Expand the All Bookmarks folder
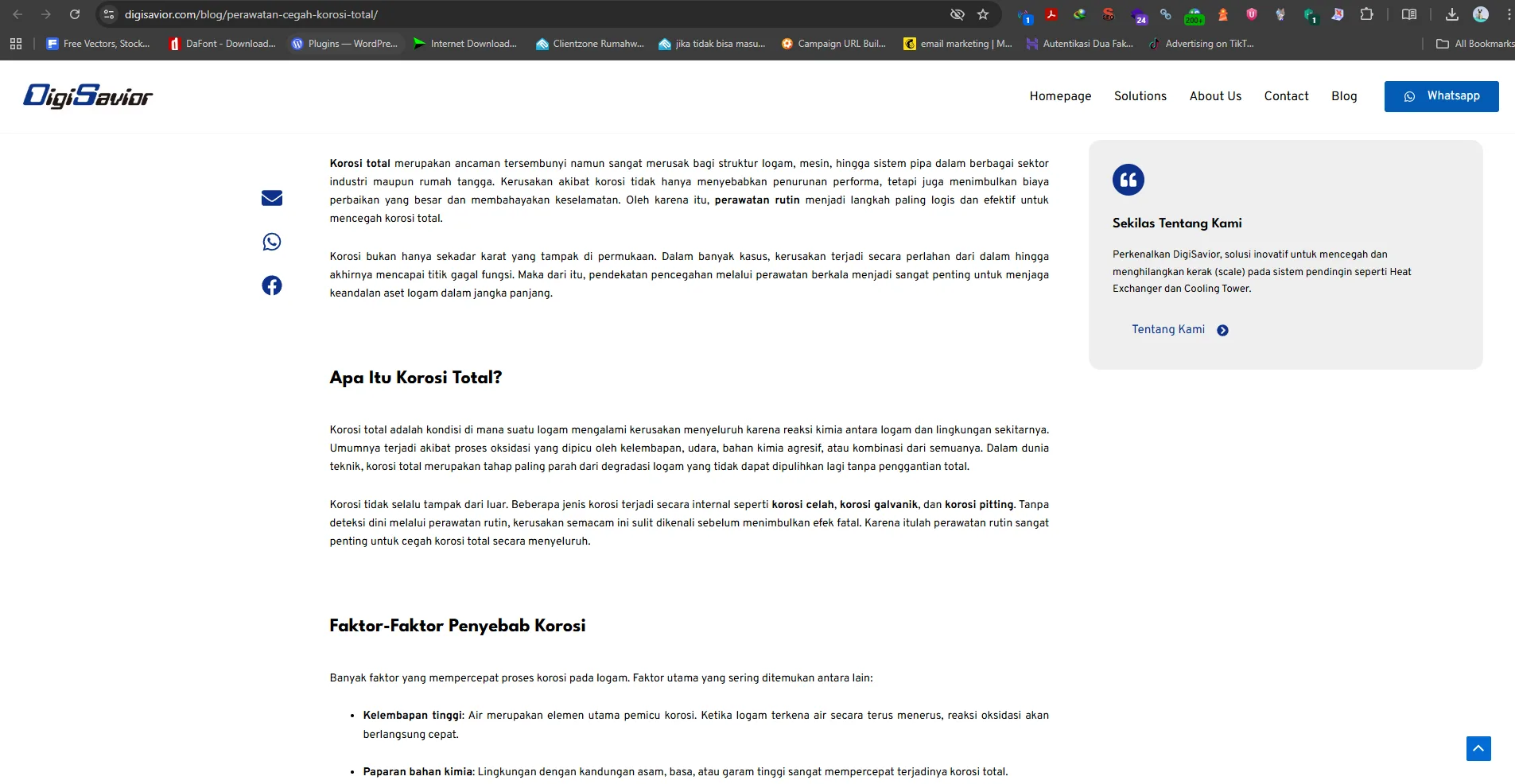 [1475, 44]
